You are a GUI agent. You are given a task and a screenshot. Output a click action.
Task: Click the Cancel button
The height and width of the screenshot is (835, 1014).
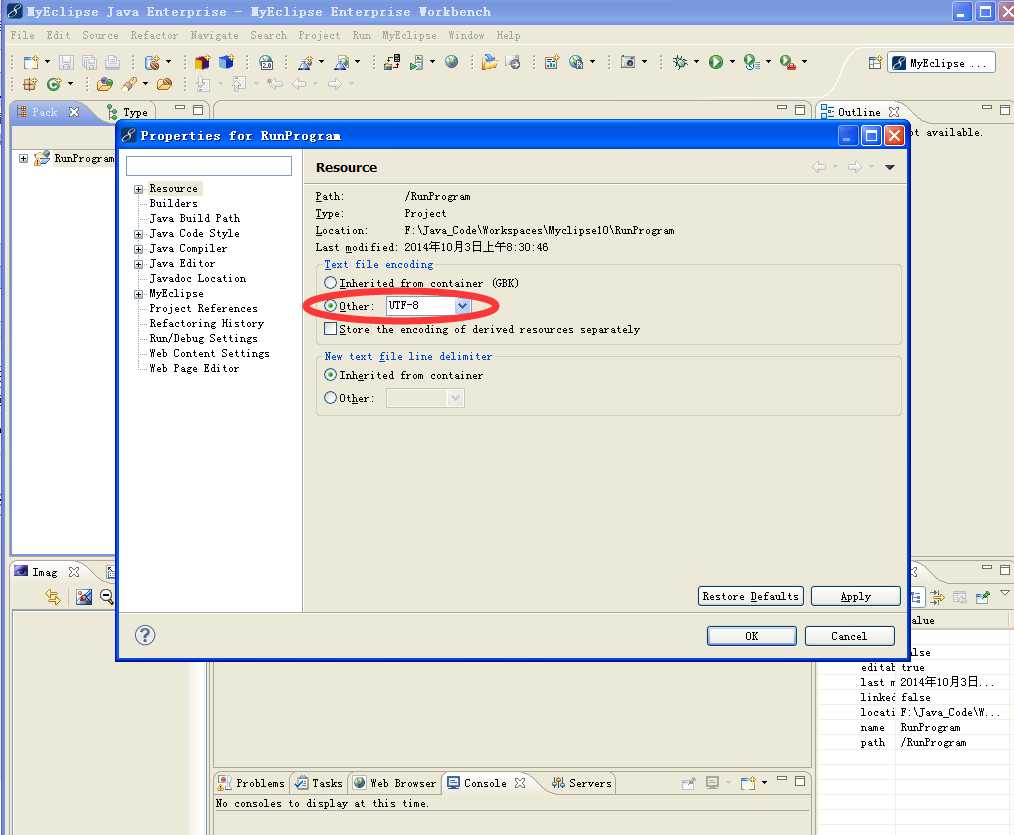tap(849, 636)
